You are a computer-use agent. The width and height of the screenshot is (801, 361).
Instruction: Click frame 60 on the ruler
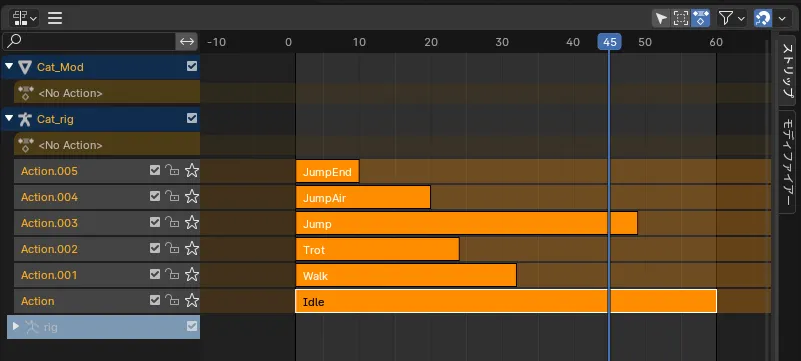point(716,42)
